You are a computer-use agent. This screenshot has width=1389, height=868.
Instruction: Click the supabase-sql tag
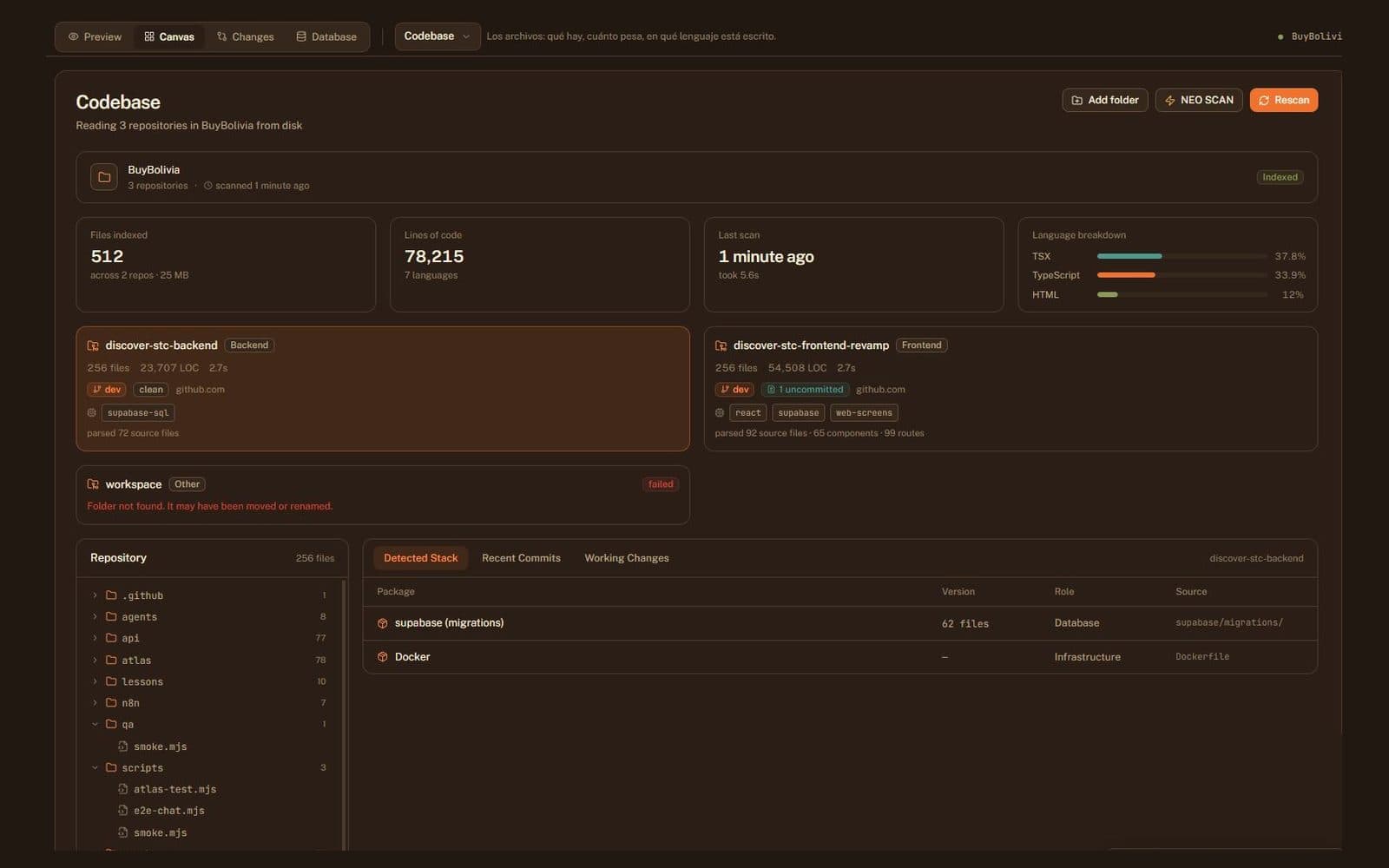click(138, 413)
